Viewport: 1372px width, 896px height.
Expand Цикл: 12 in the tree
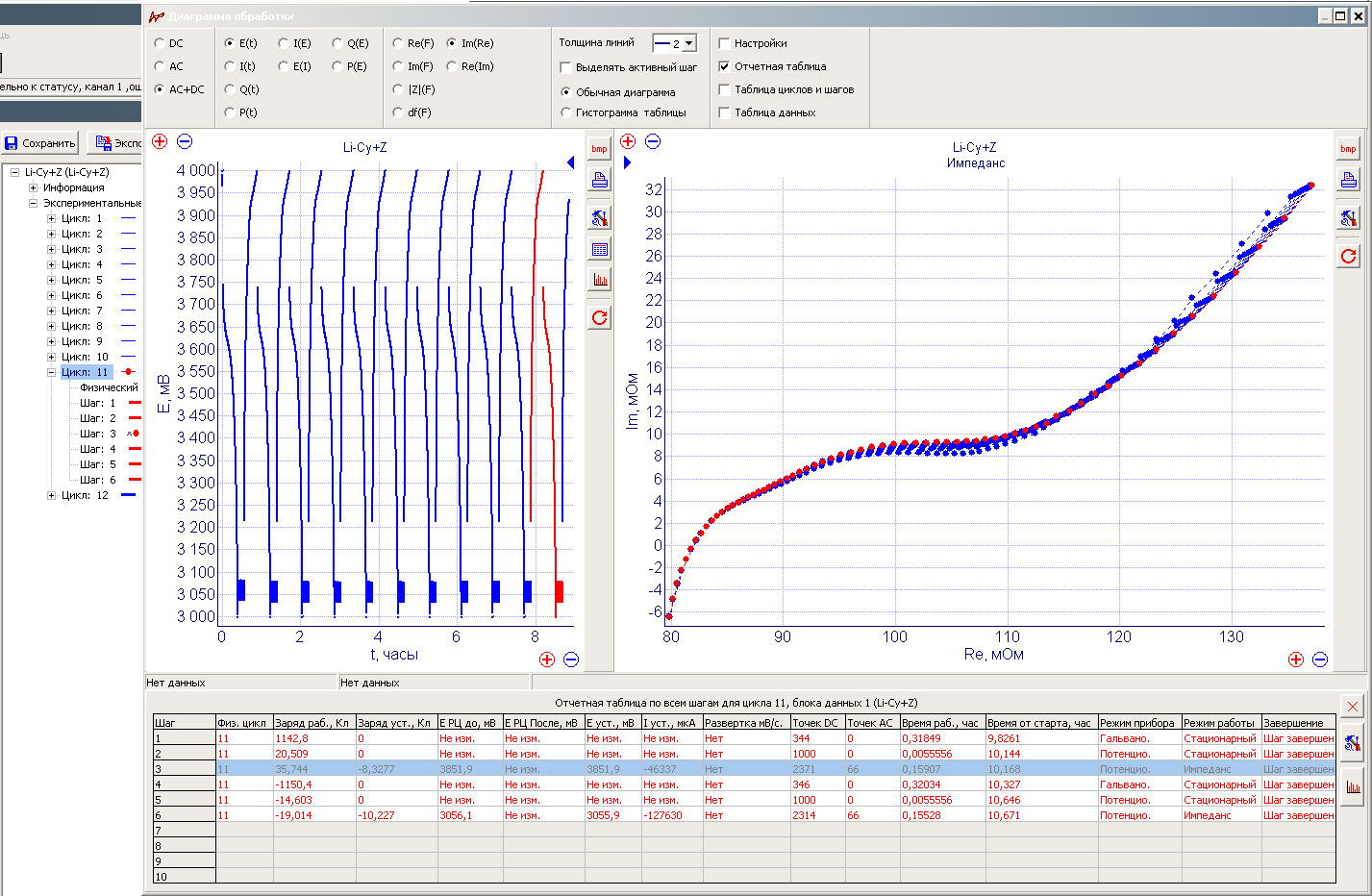click(x=51, y=495)
